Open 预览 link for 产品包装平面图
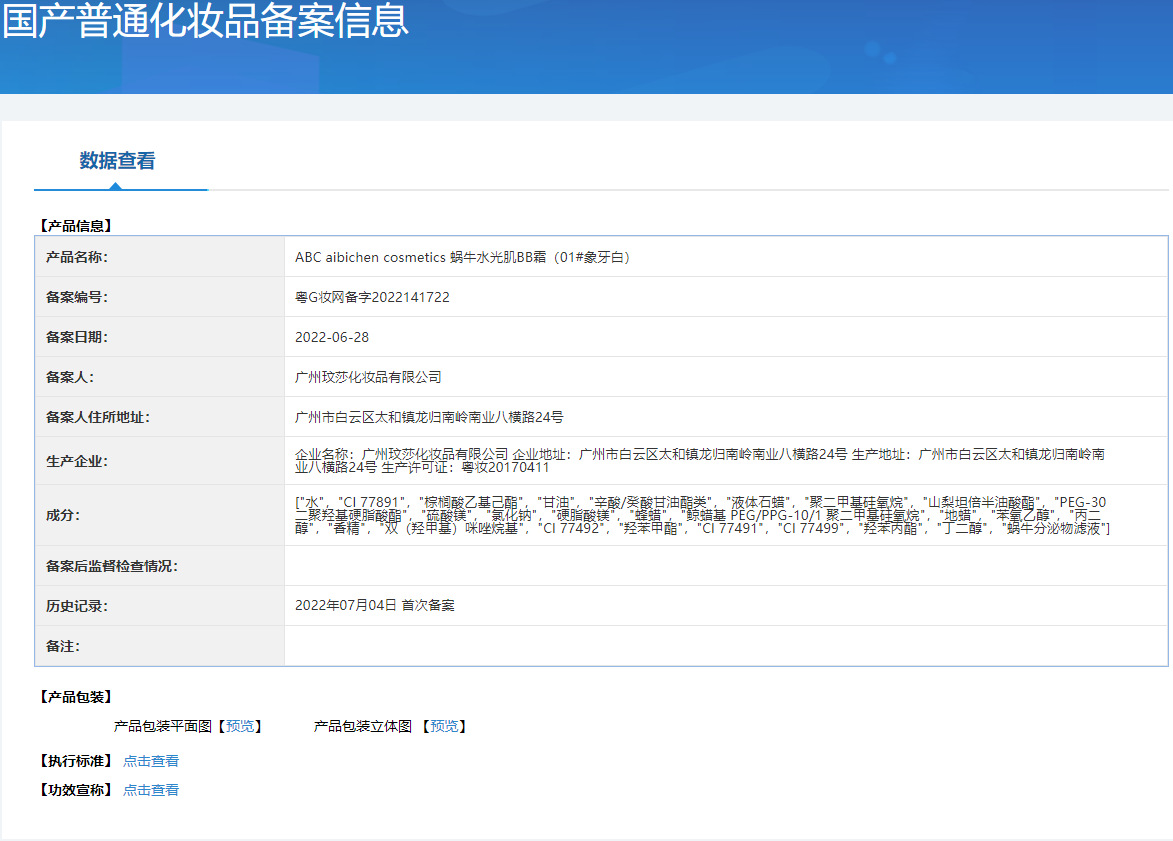The image size is (1173, 841). click(240, 727)
